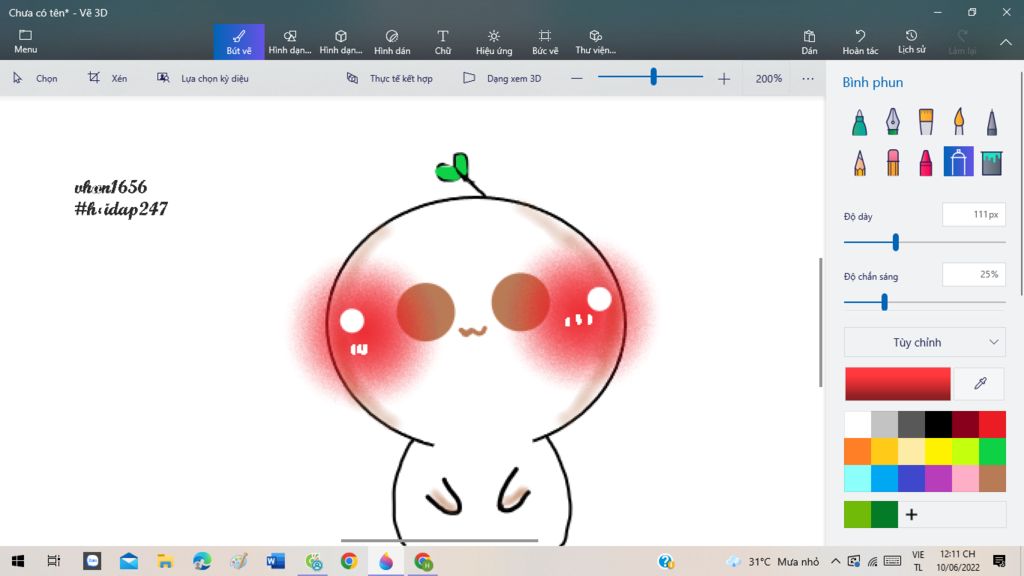Open Word from the taskbar

(275, 561)
